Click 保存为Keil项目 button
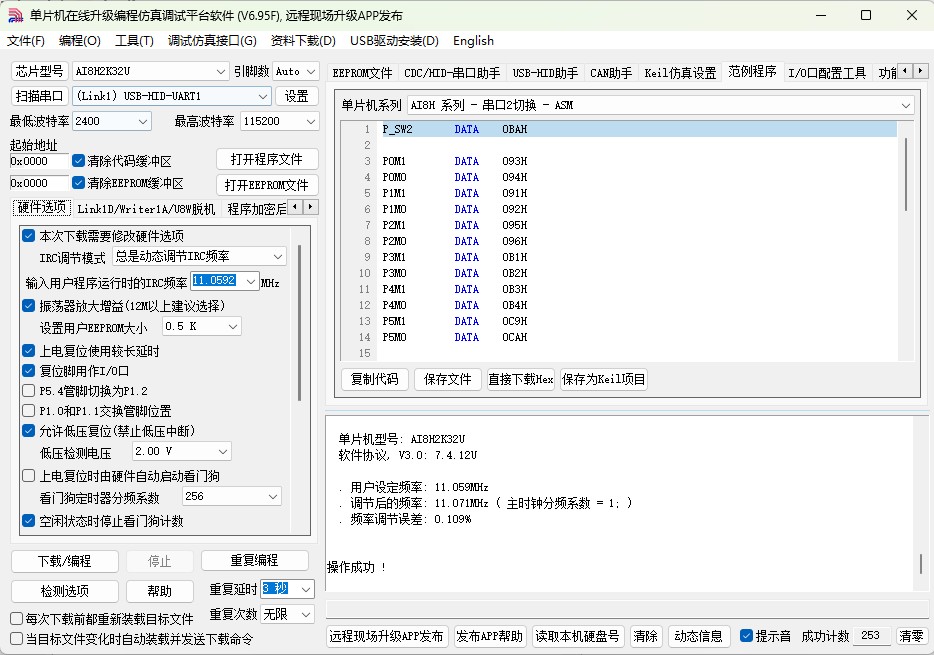This screenshot has width=934, height=655. pyautogui.click(x=603, y=379)
